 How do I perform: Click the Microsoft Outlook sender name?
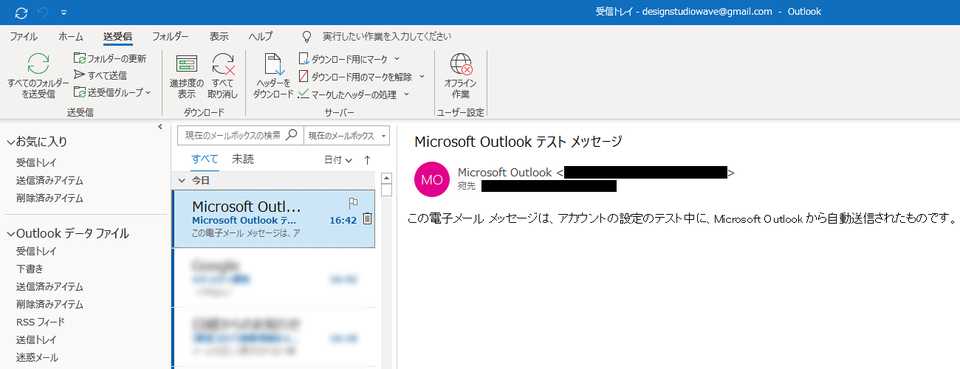click(x=504, y=173)
